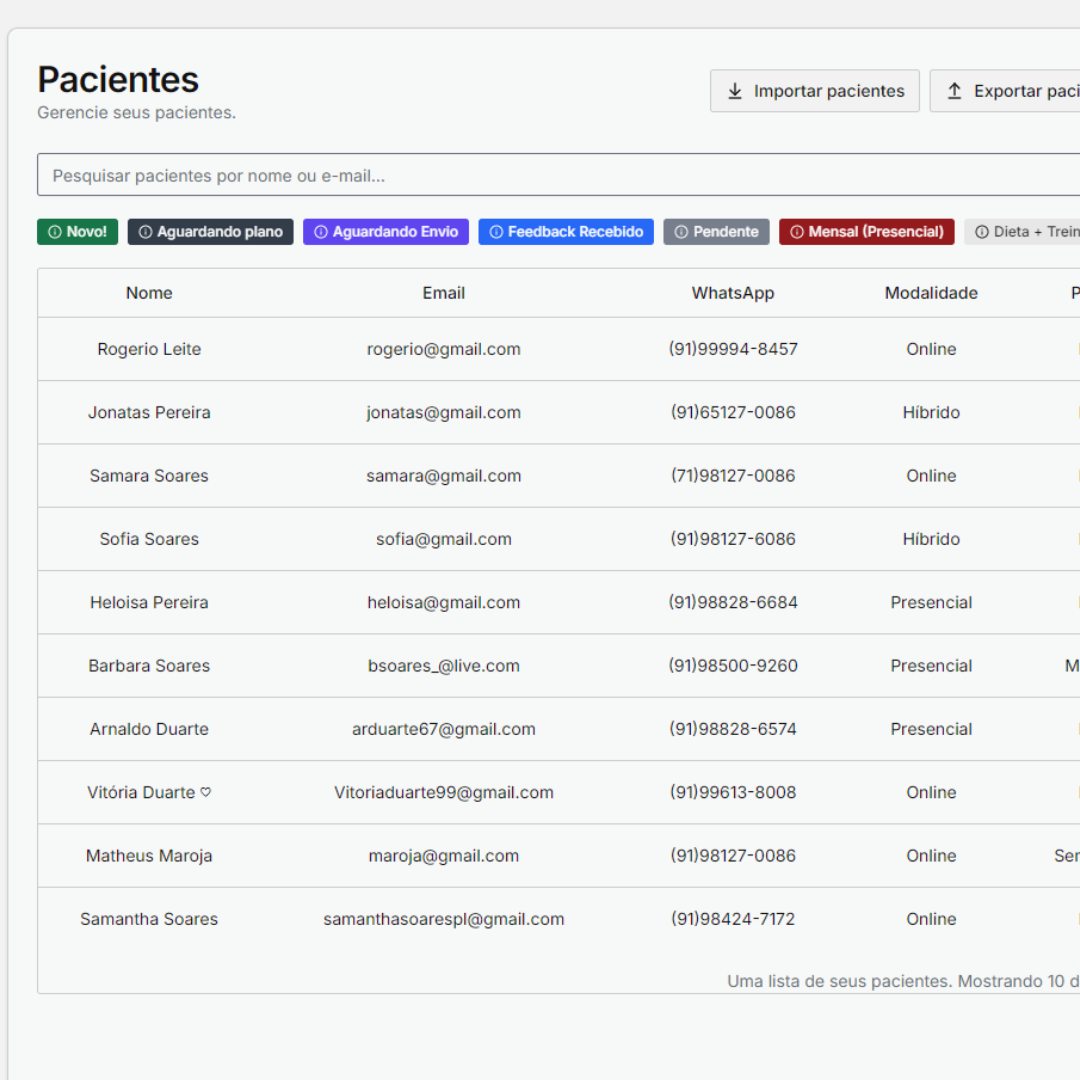This screenshot has width=1080, height=1080.
Task: Toggle the Aguardando plano status filter
Action: click(210, 231)
